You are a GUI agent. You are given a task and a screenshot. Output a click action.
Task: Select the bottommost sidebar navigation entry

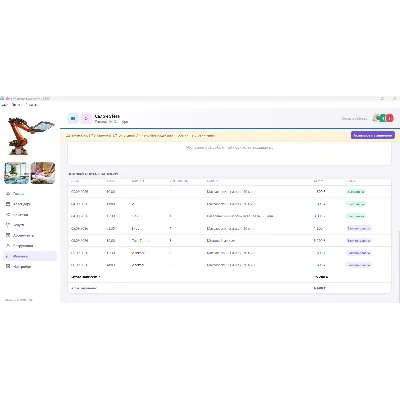(x=29, y=267)
